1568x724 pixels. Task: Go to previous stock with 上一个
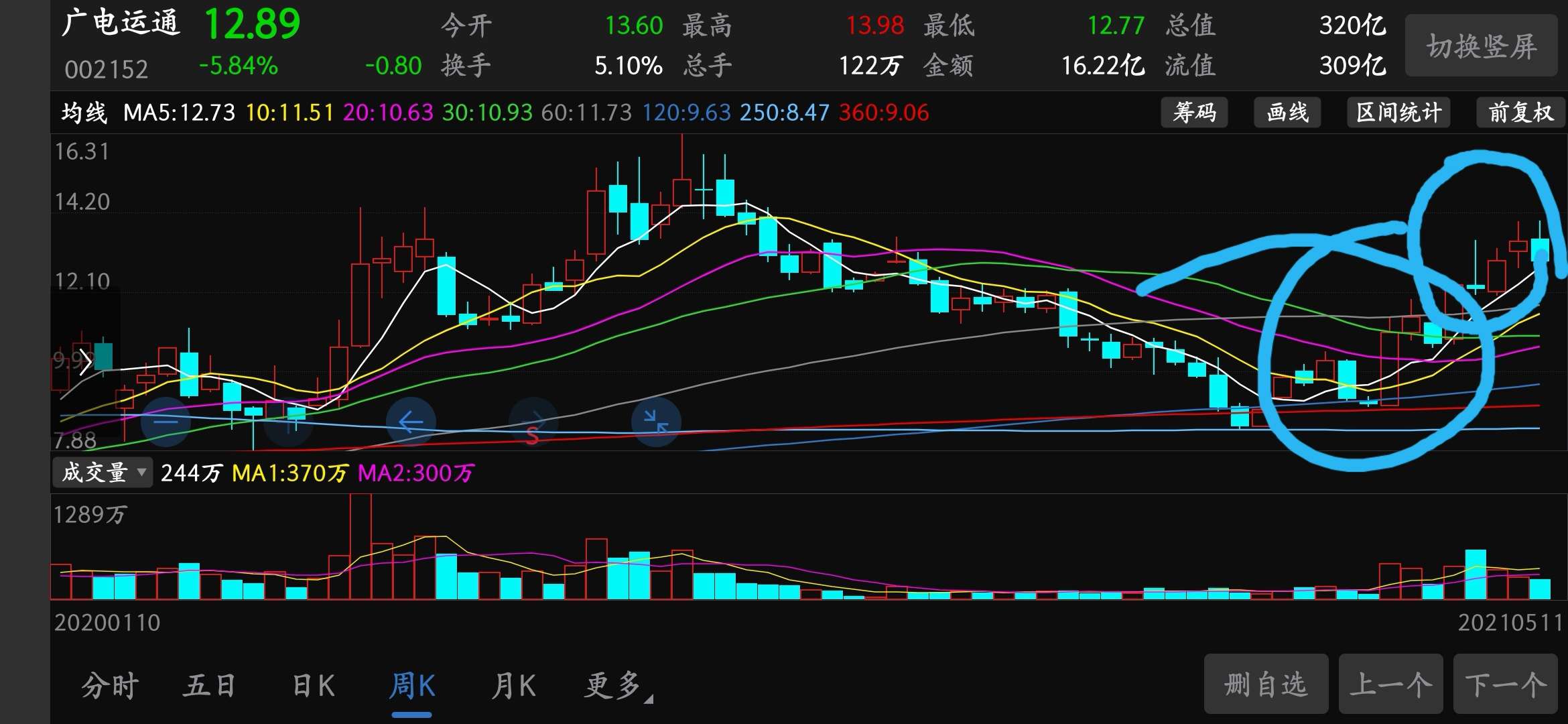(x=1390, y=684)
